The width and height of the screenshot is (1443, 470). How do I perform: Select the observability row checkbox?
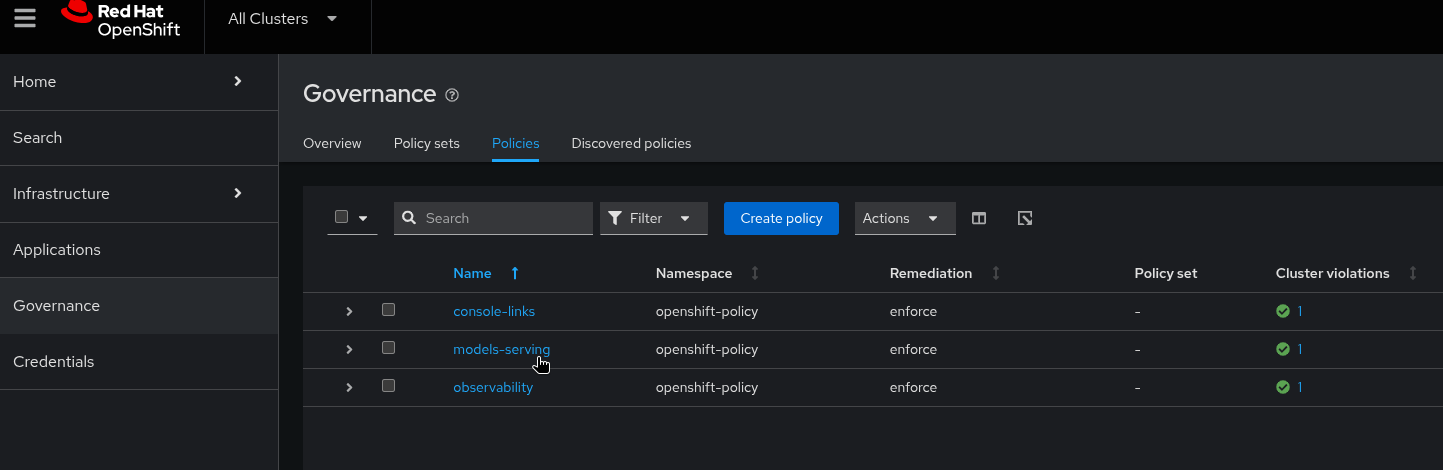click(x=388, y=386)
